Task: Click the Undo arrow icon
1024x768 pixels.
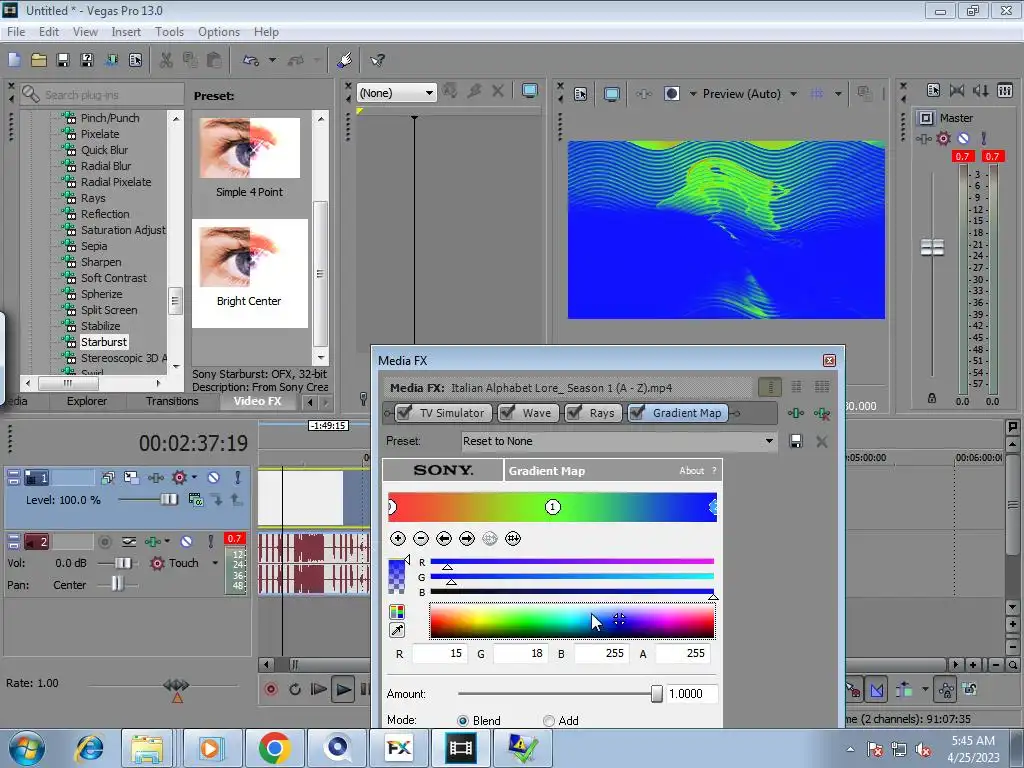Action: coord(251,60)
